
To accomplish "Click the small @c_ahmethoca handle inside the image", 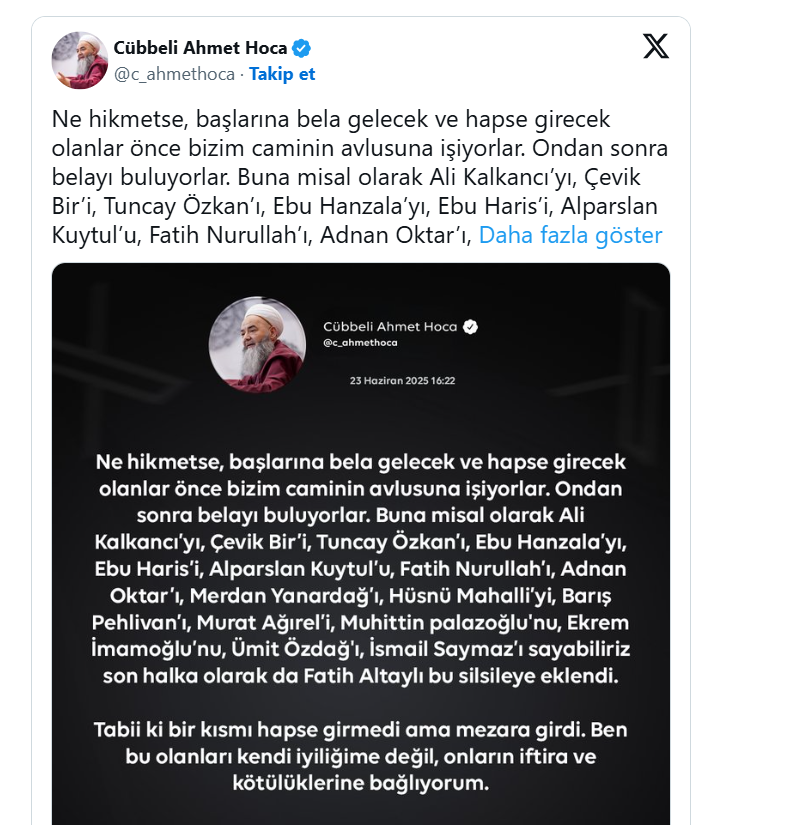I will (x=361, y=343).
